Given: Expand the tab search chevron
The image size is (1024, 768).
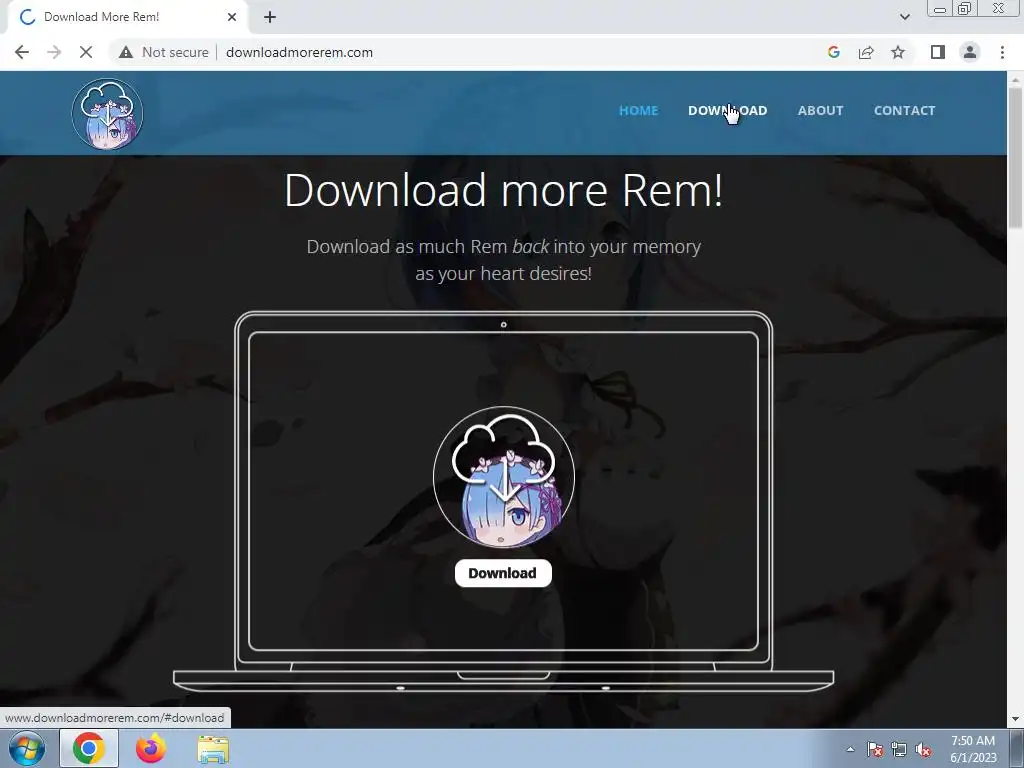Looking at the screenshot, I should click(904, 17).
